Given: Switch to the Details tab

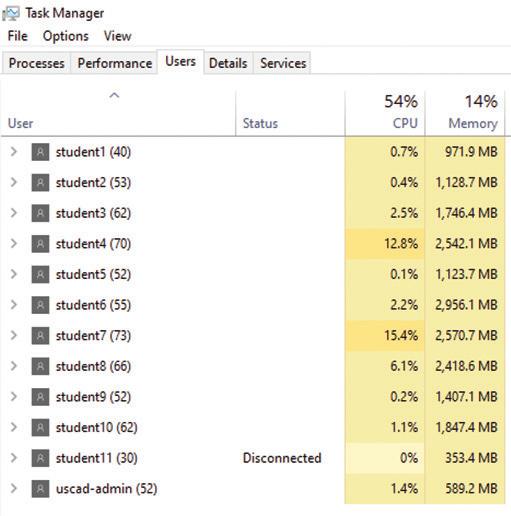Looking at the screenshot, I should pyautogui.click(x=228, y=63).
